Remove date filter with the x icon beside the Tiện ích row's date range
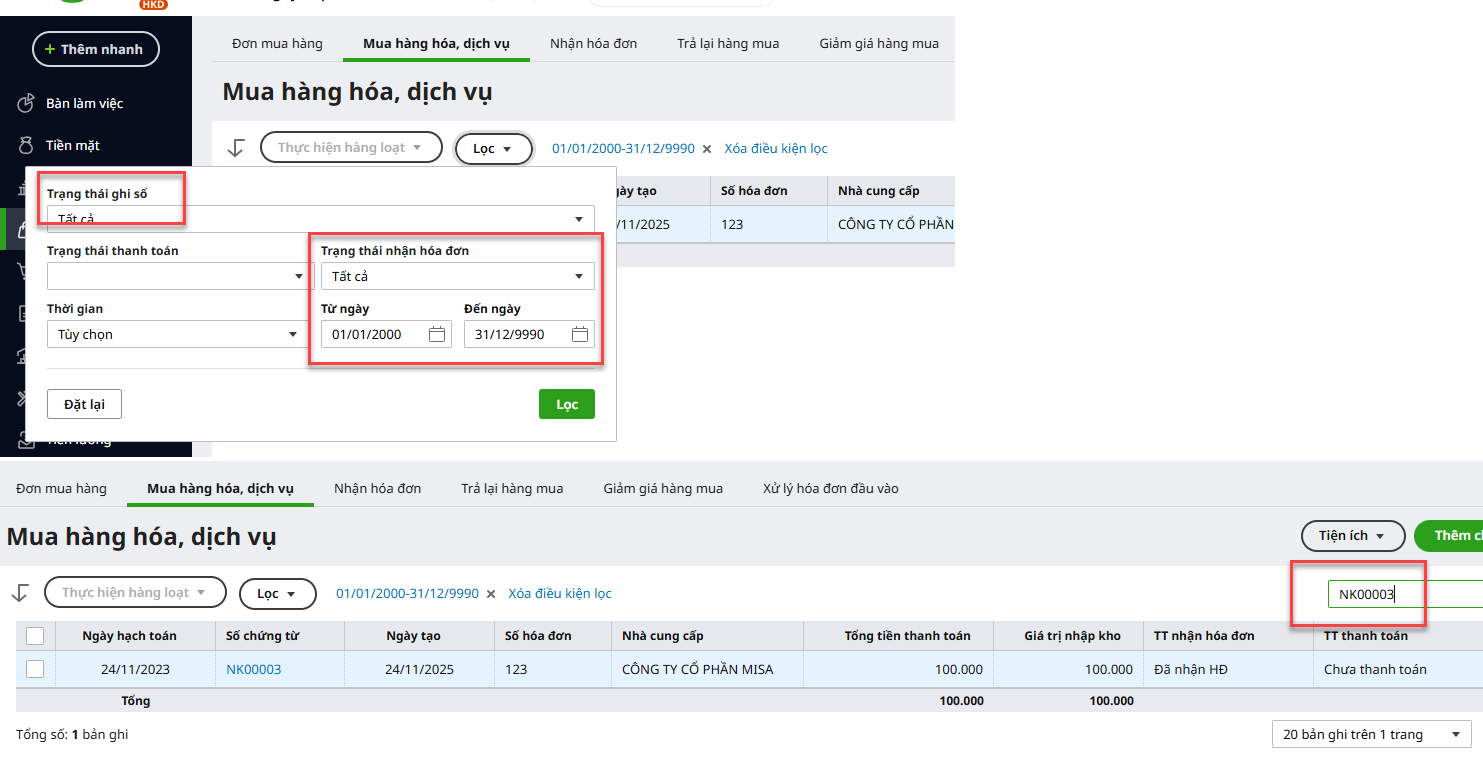 491,594
